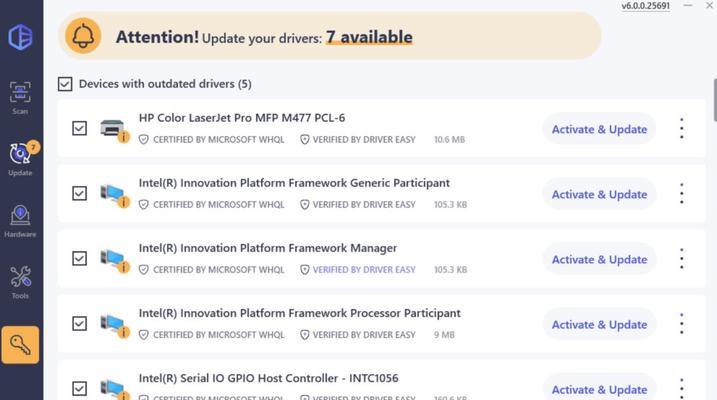Click the 7 available link
Screen dimensions: 717x400
click(369, 37)
